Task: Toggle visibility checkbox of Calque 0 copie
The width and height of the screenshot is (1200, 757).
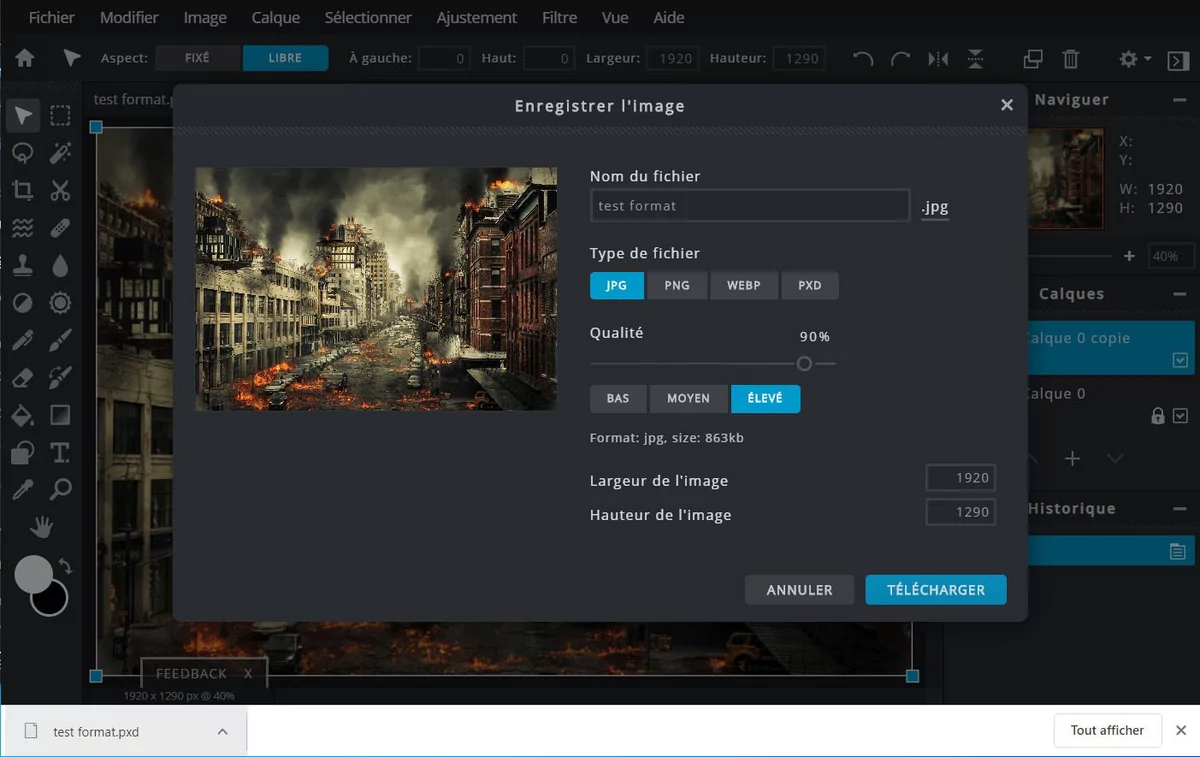Action: [1180, 360]
